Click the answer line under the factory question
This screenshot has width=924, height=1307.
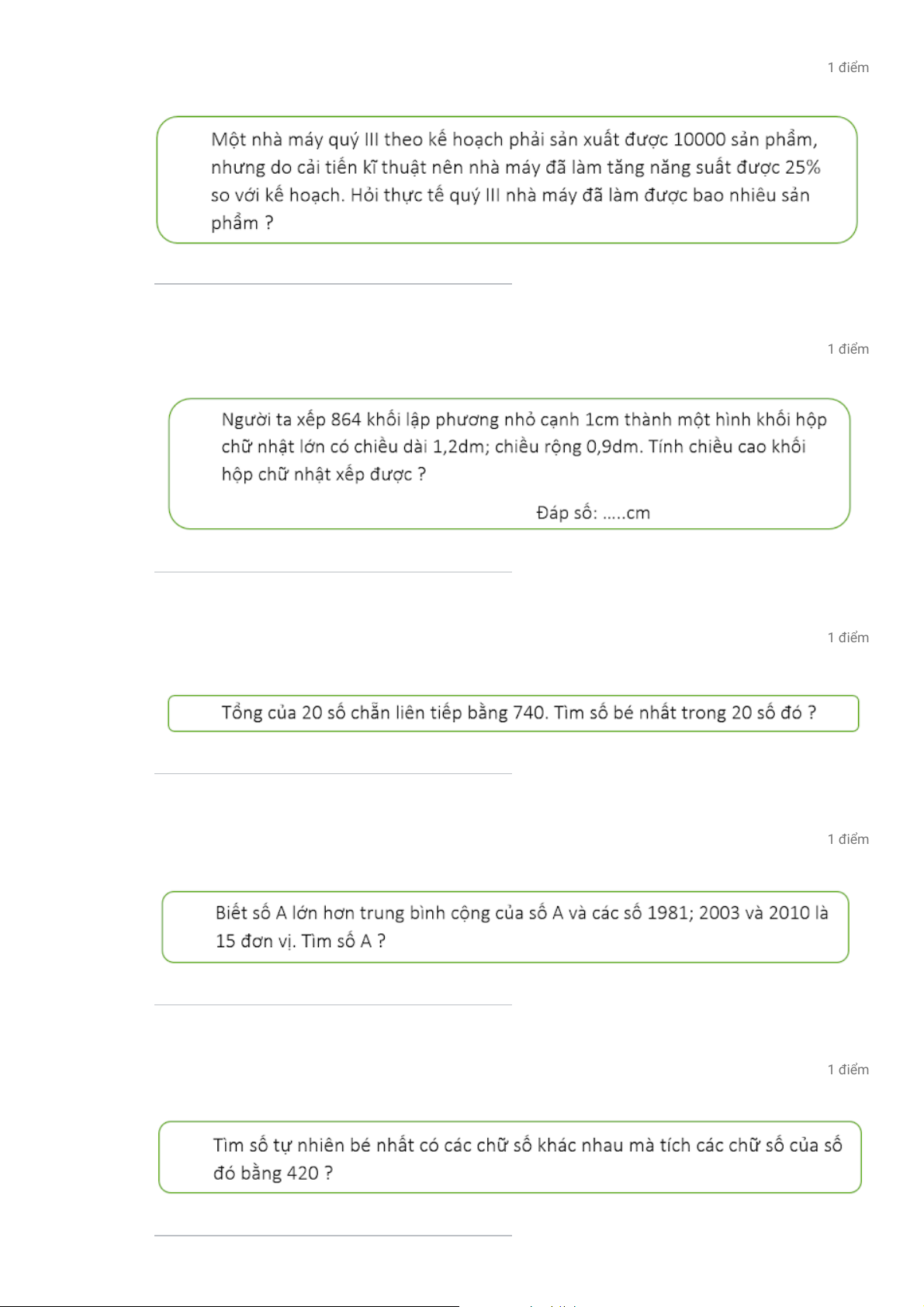pyautogui.click(x=333, y=276)
